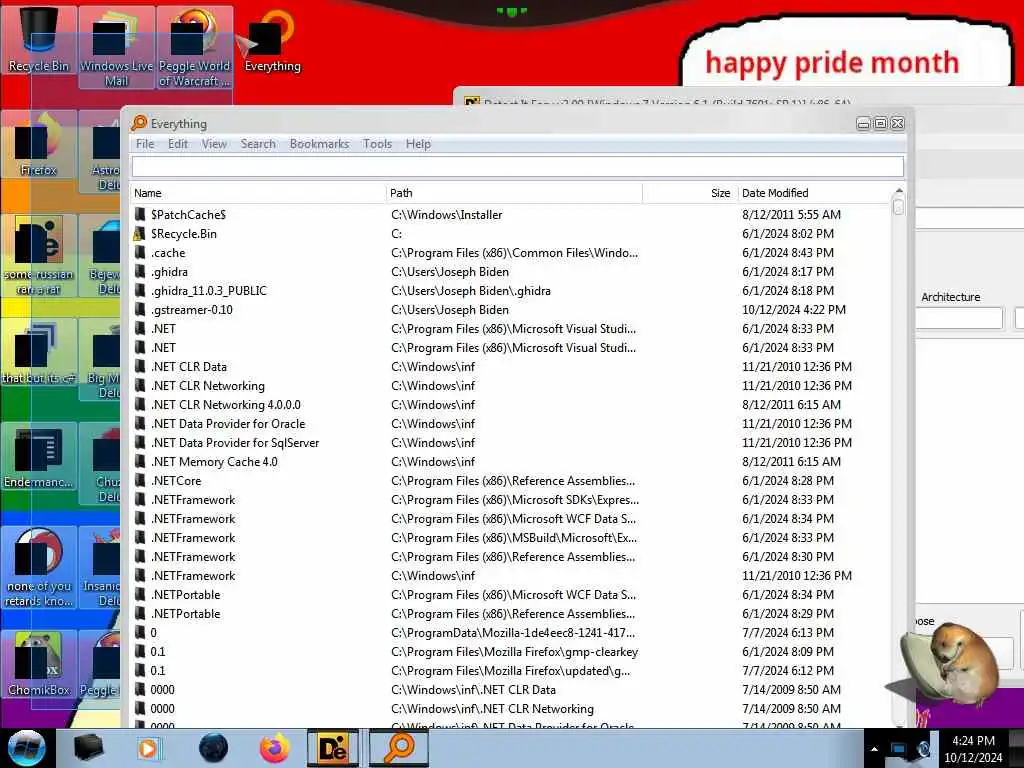Viewport: 1024px width, 768px height.
Task: Open the View menu in Everything
Action: pyautogui.click(x=214, y=144)
